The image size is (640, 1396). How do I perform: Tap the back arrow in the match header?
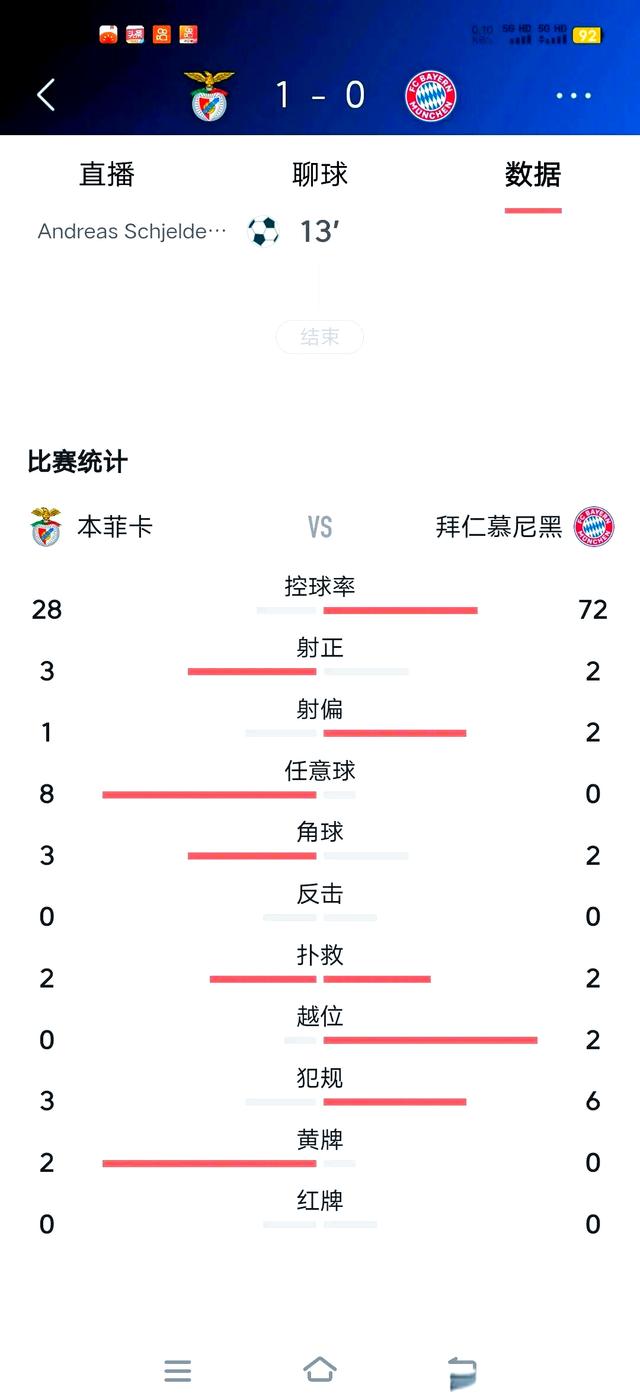[x=44, y=95]
